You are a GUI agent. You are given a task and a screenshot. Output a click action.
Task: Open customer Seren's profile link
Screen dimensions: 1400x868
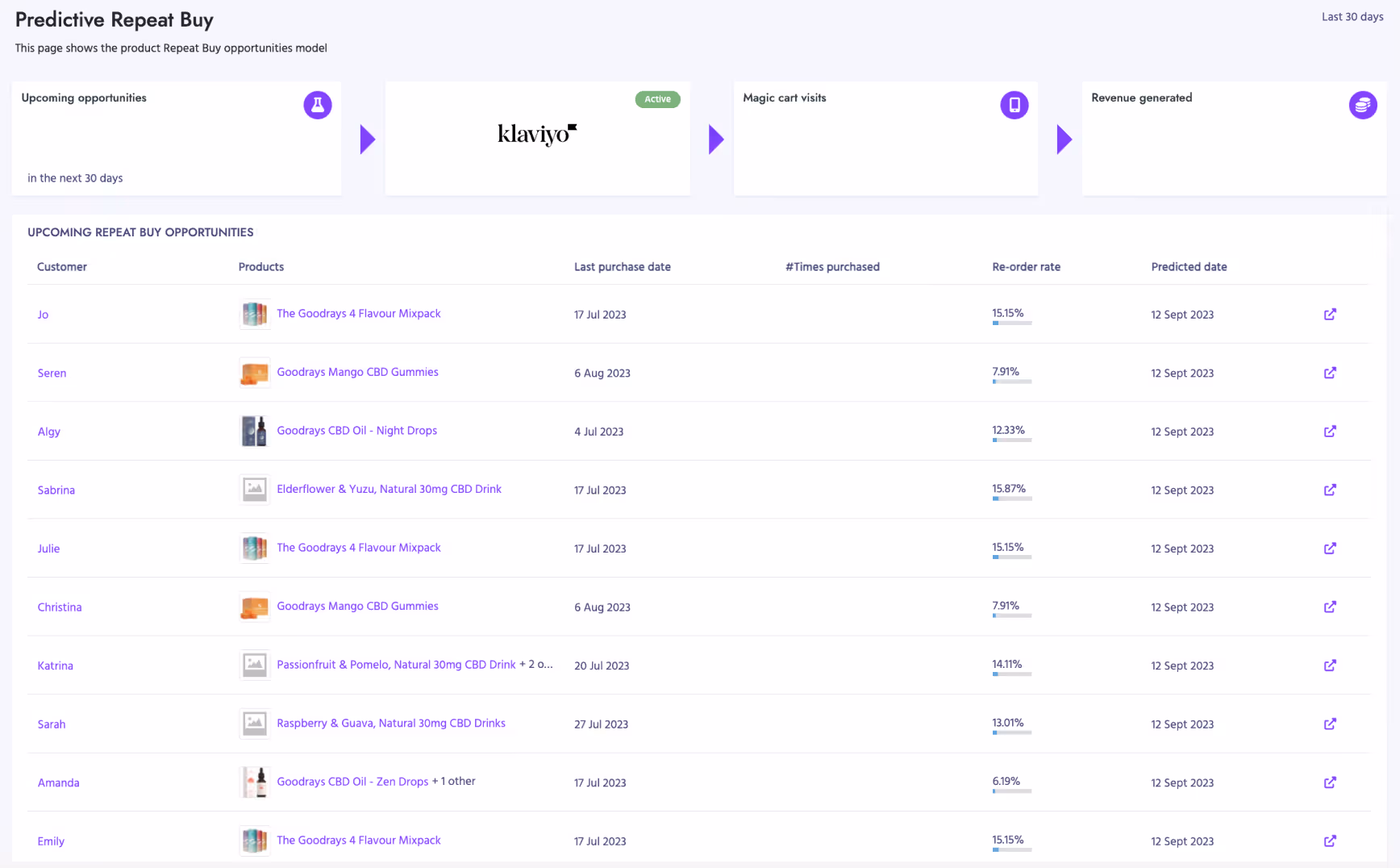tap(52, 373)
